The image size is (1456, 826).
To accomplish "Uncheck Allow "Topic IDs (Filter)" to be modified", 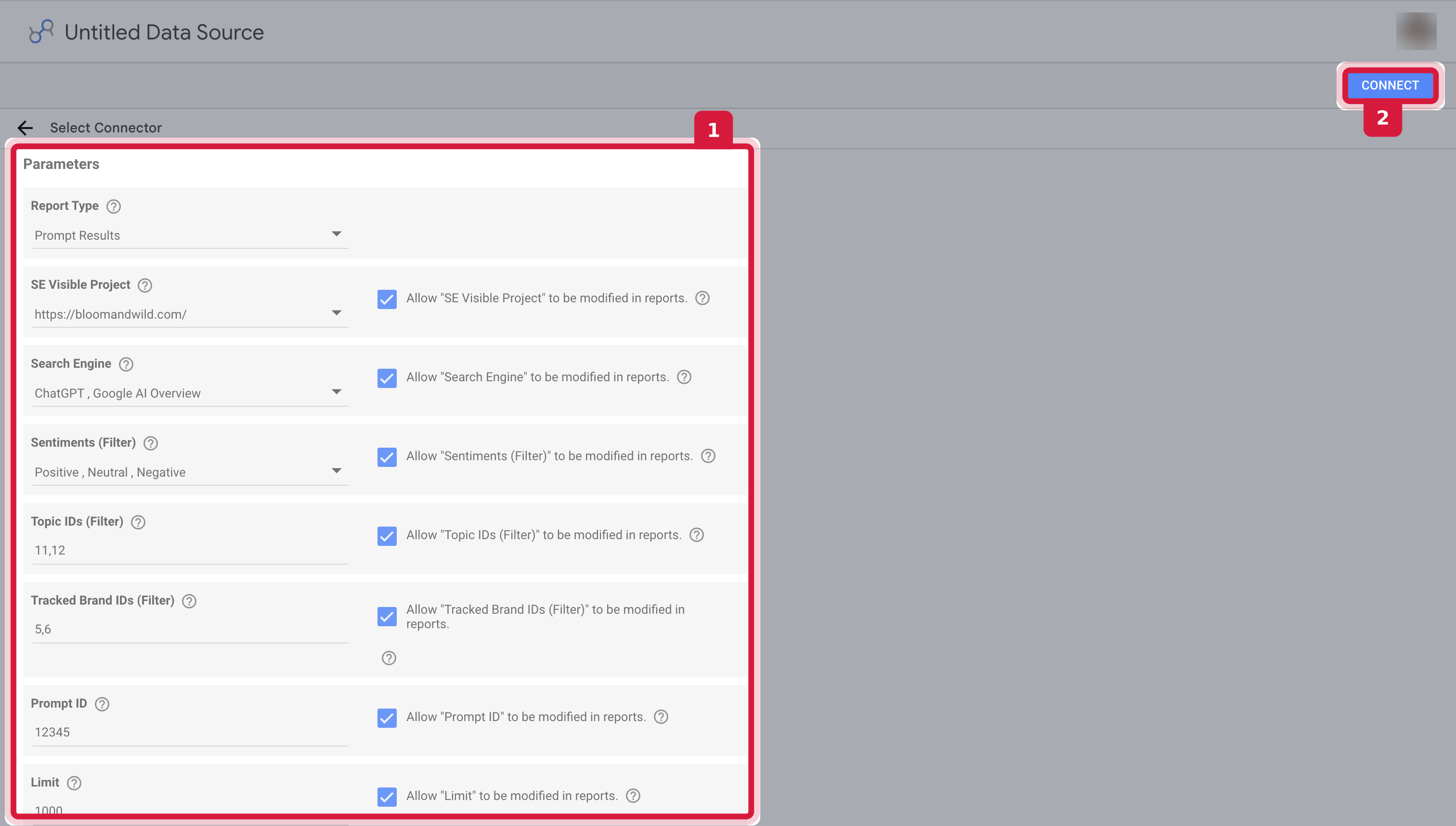I will (387, 536).
